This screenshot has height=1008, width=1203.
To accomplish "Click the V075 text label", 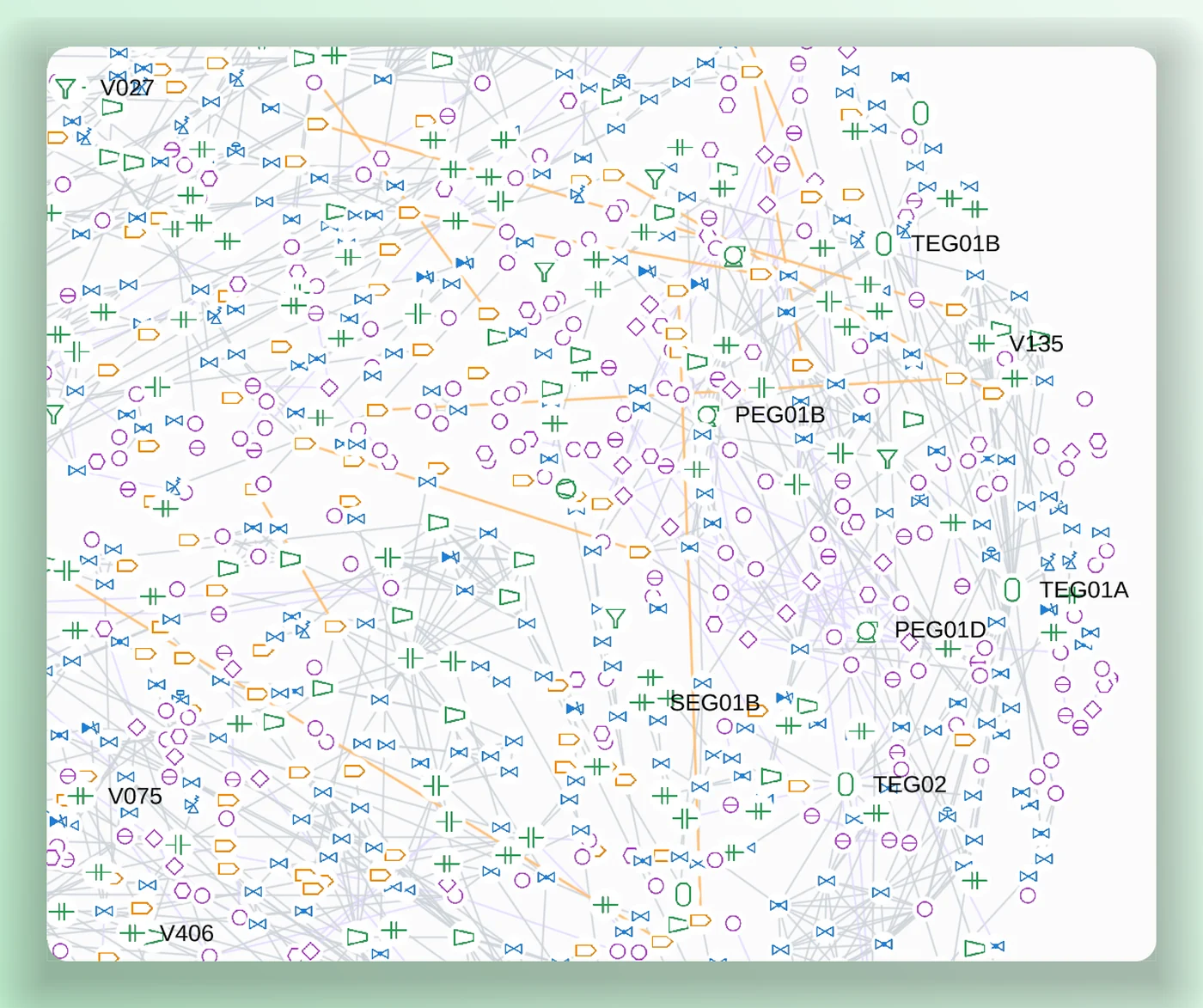I will pos(135,796).
